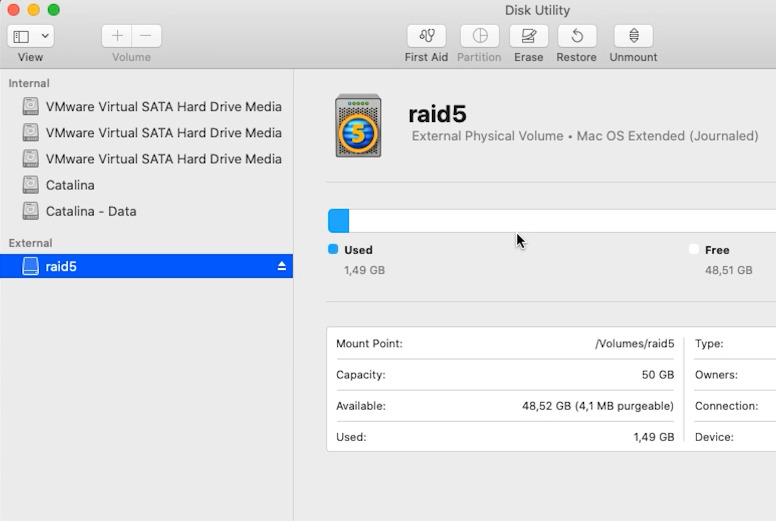
Task: Click the Type: label in info table
Action: 709,343
